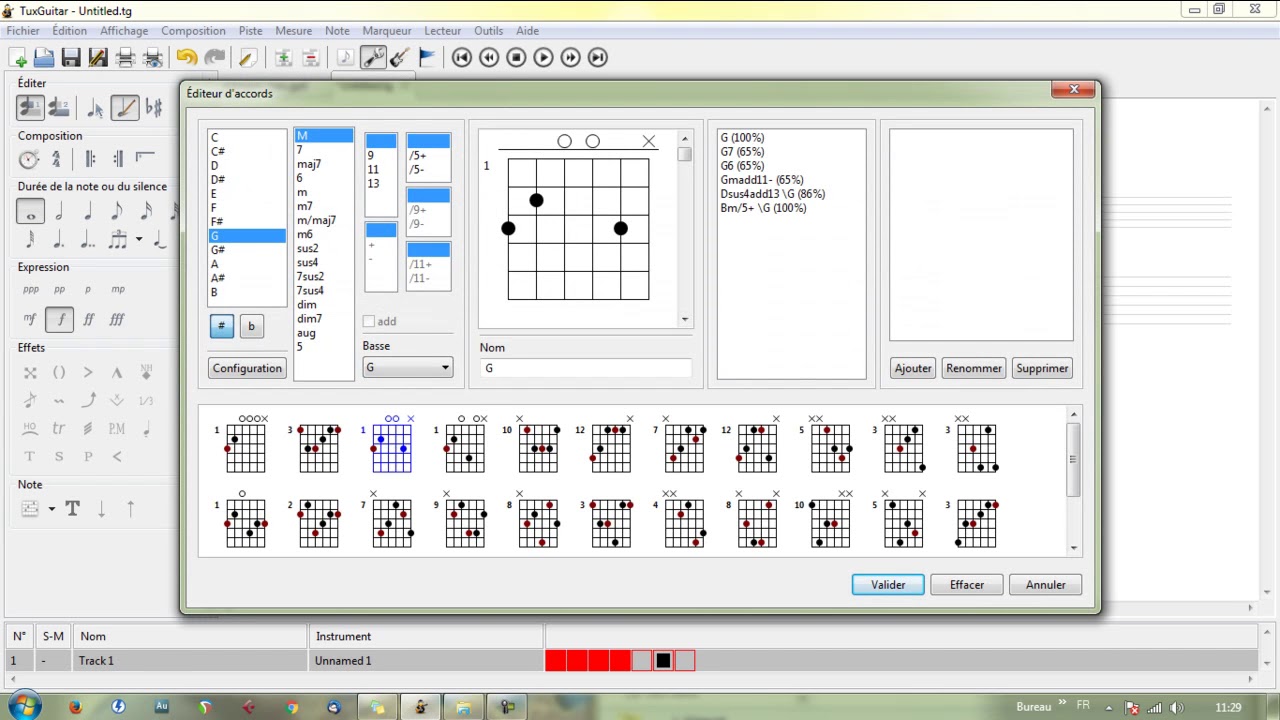Go to the previous measure
Viewport: 1280px width, 720px height.
click(x=489, y=58)
